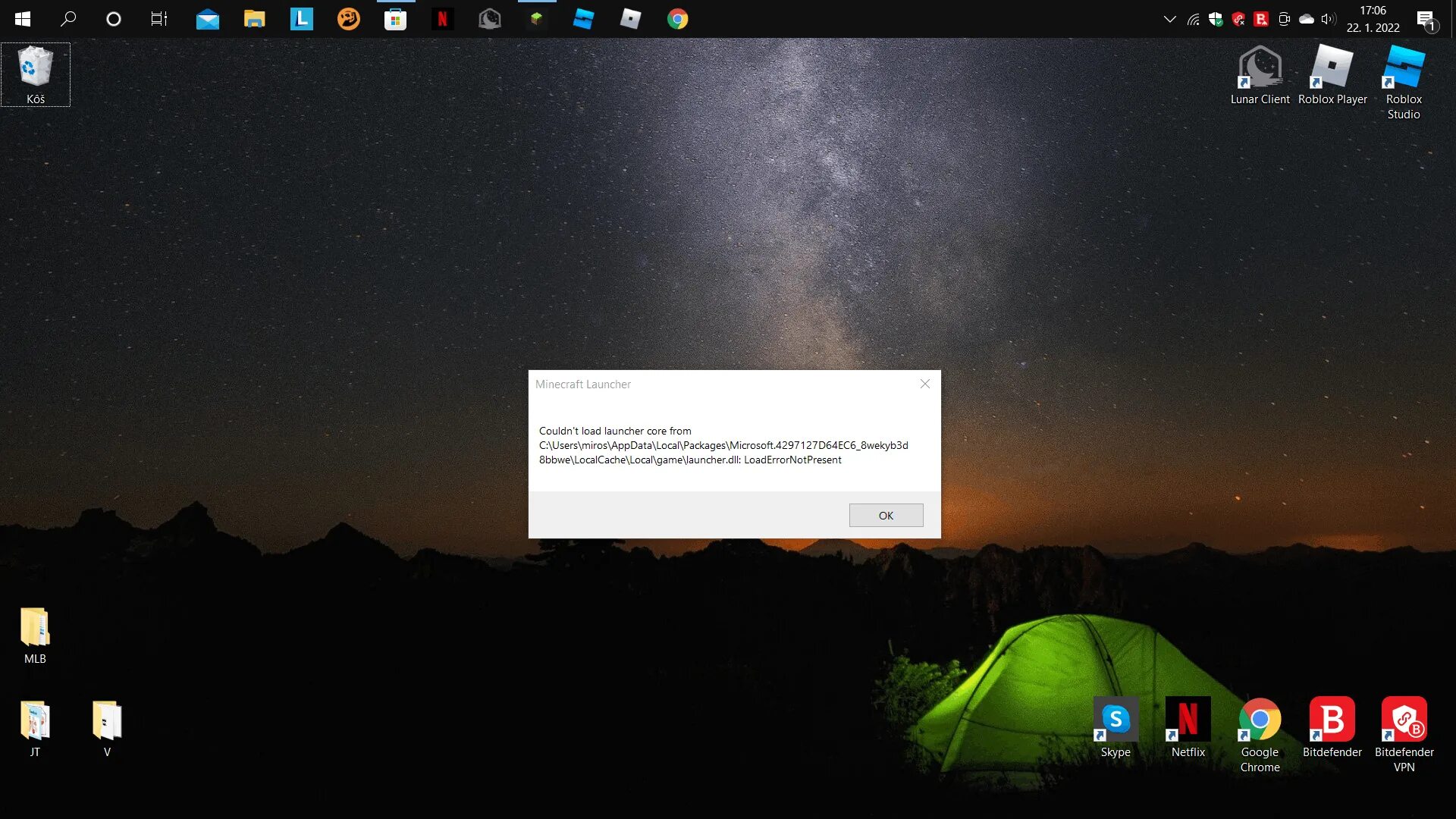Image resolution: width=1456 pixels, height=819 pixels.
Task: Show hidden system tray icons
Action: [x=1169, y=19]
